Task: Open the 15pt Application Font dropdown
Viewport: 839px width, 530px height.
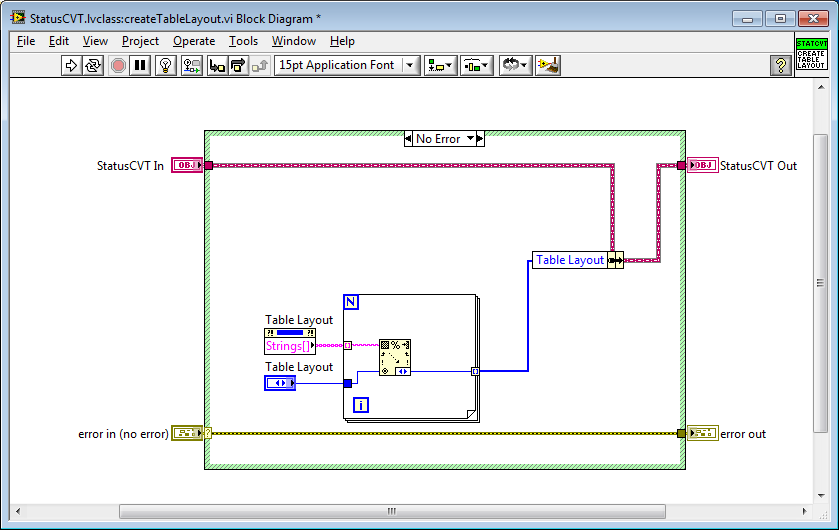Action: (347, 65)
